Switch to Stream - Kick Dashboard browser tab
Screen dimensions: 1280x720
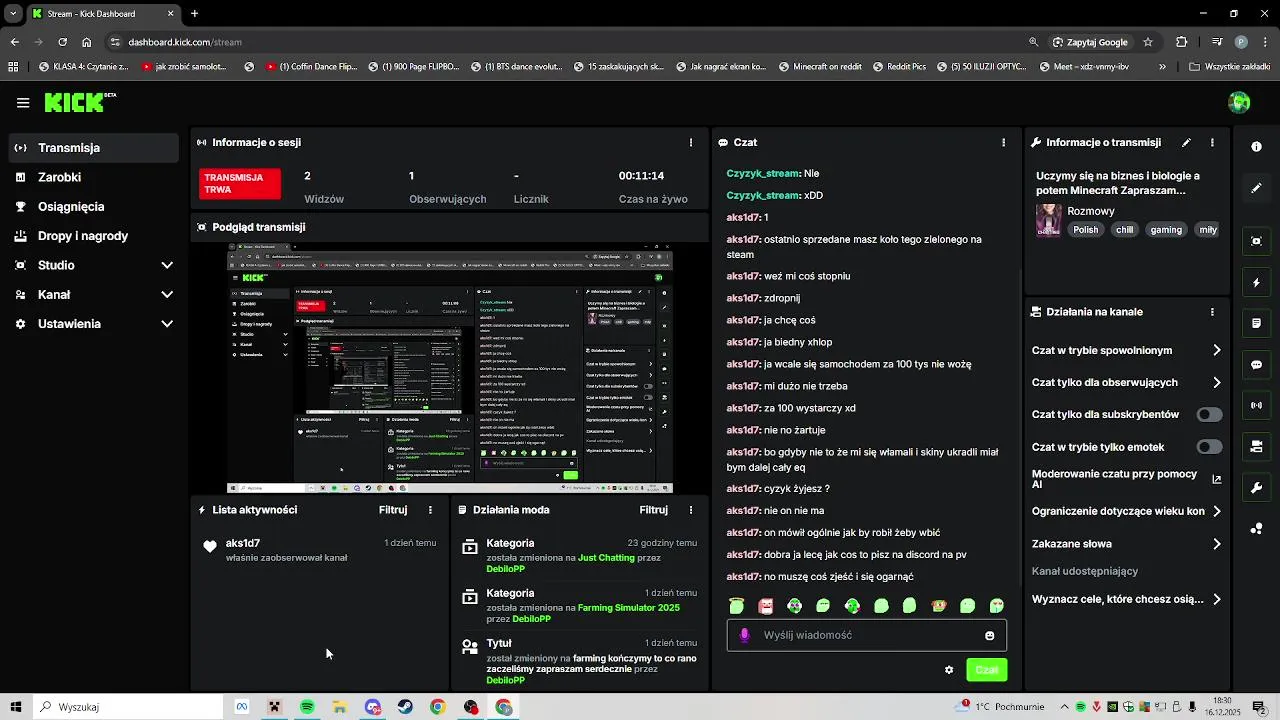(x=103, y=14)
